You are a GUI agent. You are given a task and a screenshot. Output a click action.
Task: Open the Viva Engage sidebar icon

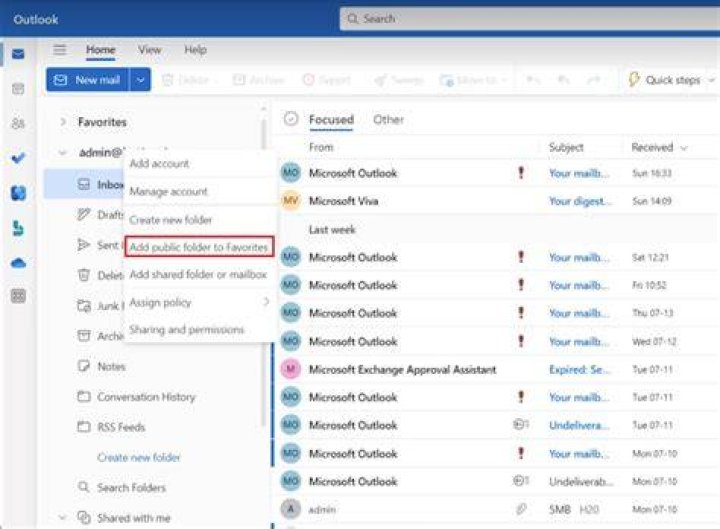click(x=18, y=193)
